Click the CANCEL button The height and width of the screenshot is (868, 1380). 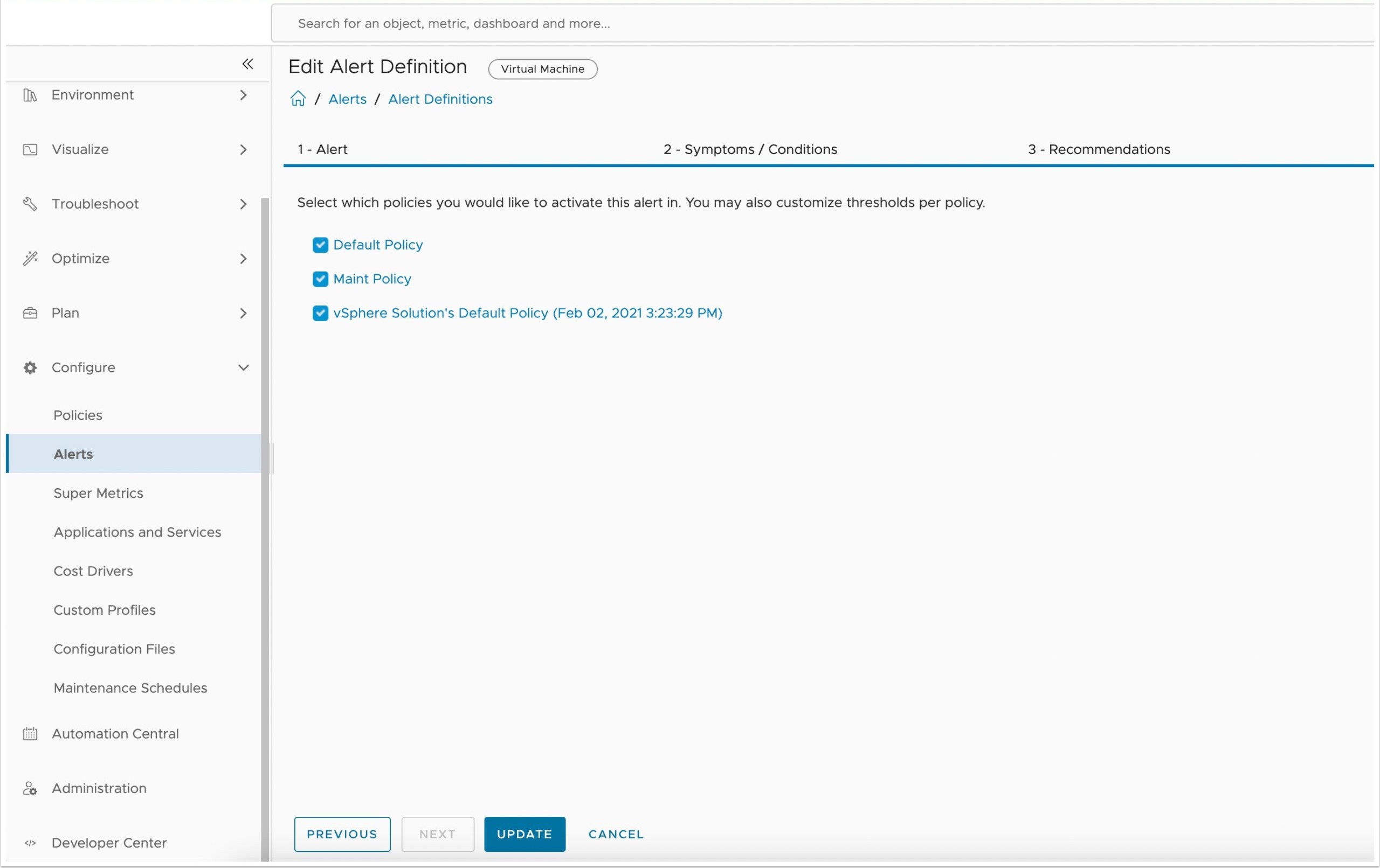(x=616, y=834)
